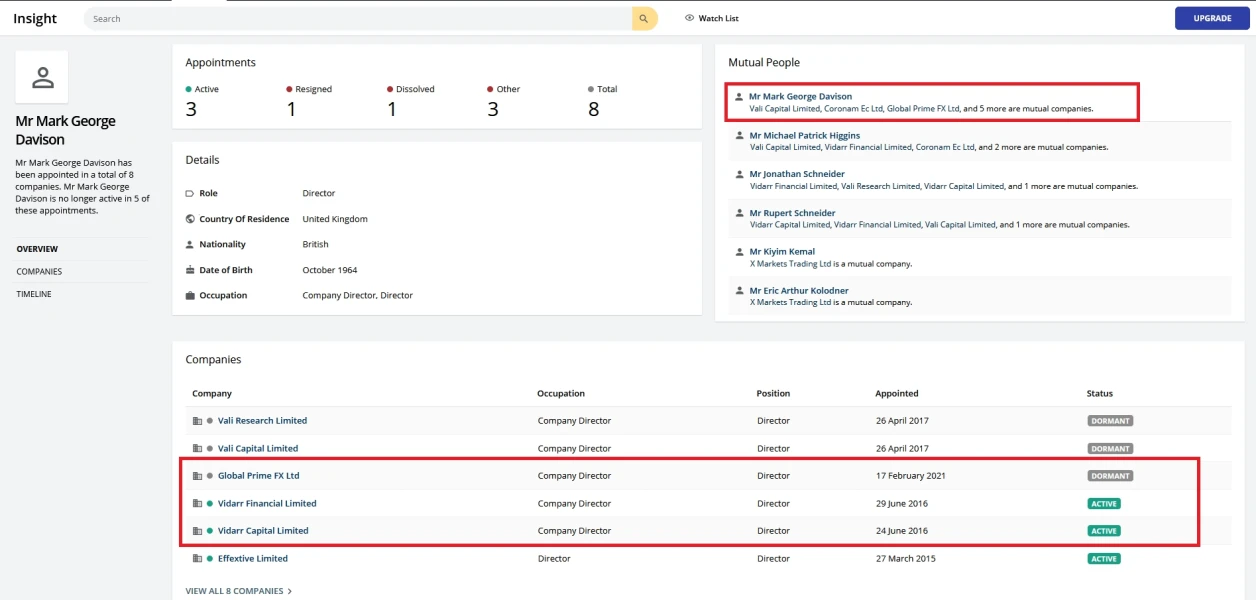Click person icon beside Mr Michael Patrick Higgins
The image size is (1256, 600).
click(x=739, y=136)
